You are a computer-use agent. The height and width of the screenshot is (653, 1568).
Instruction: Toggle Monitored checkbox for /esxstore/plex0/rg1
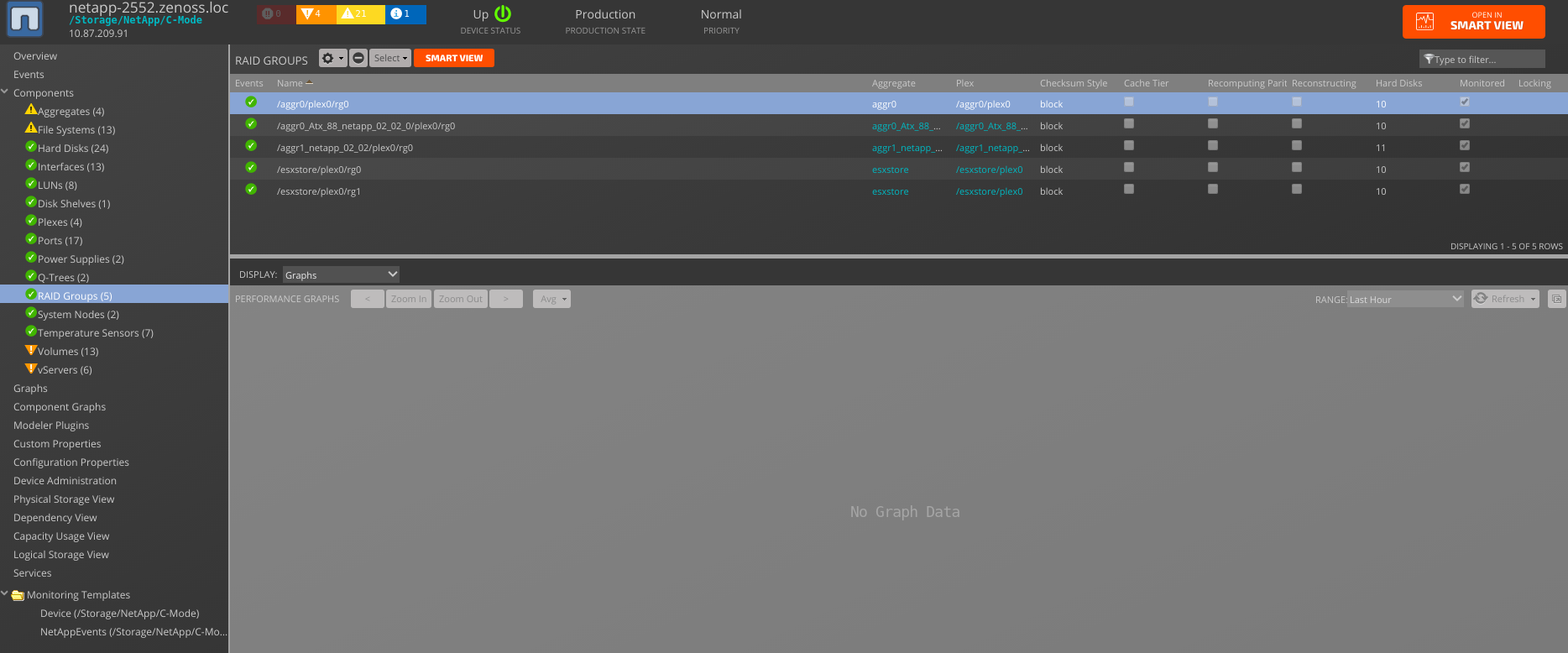pos(1465,189)
